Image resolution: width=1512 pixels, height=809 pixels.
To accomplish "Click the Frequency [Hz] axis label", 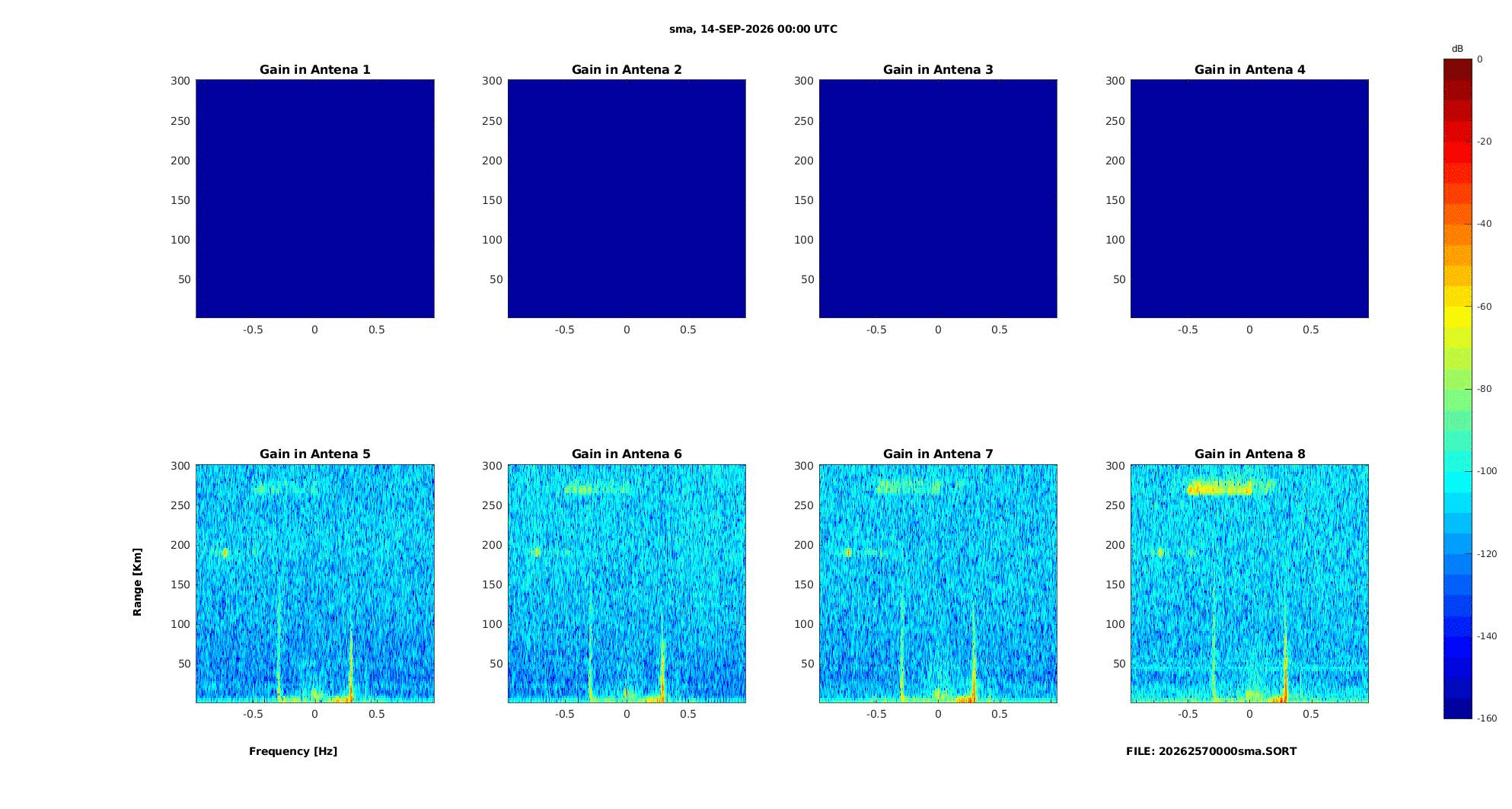I will 293,751.
